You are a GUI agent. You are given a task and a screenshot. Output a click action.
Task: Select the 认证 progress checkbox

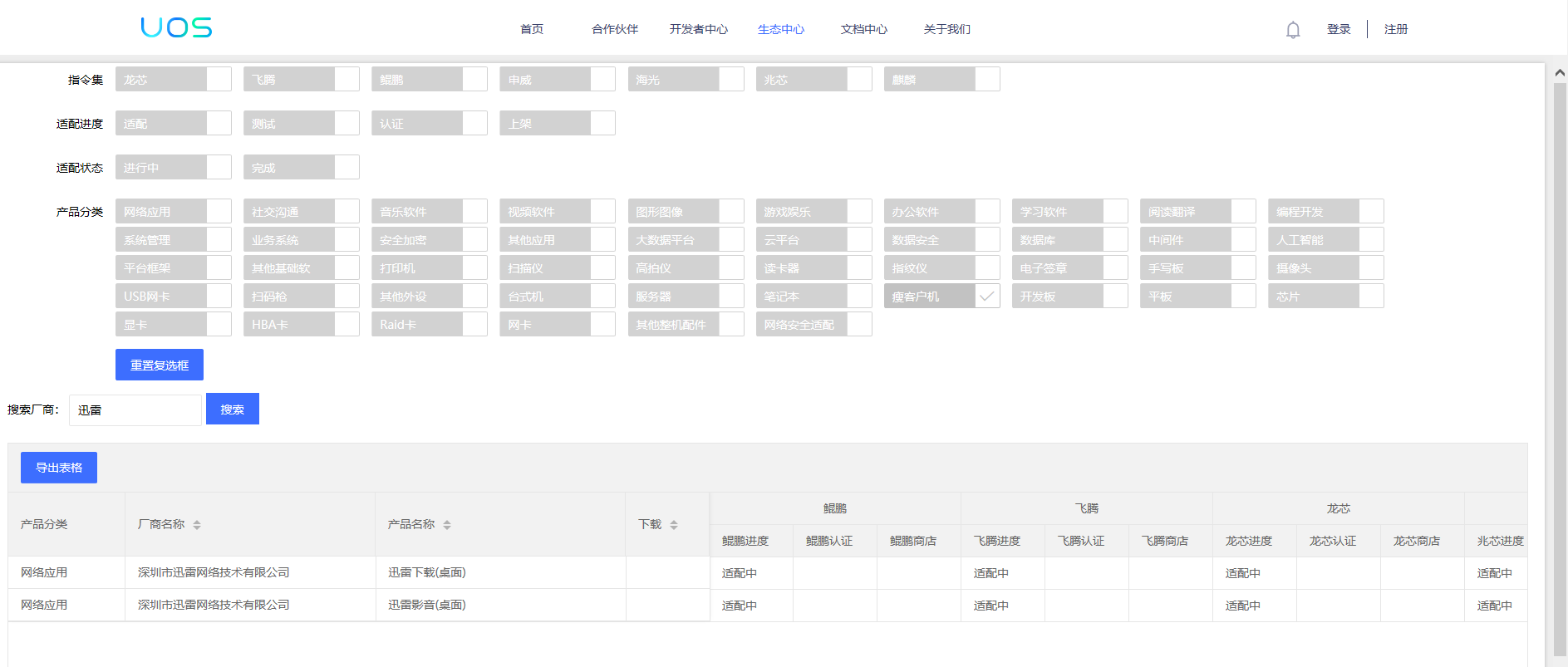pos(475,124)
